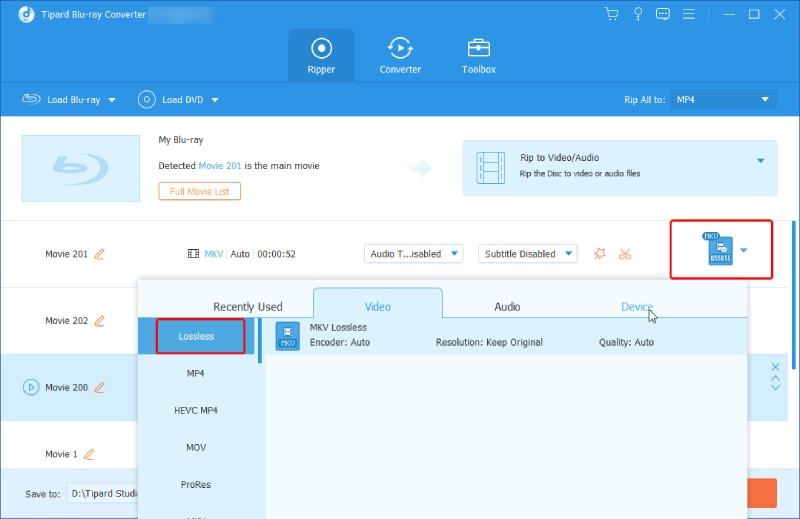Rename Movie 1 with pencil icon
Image resolution: width=800 pixels, height=519 pixels.
point(89,454)
